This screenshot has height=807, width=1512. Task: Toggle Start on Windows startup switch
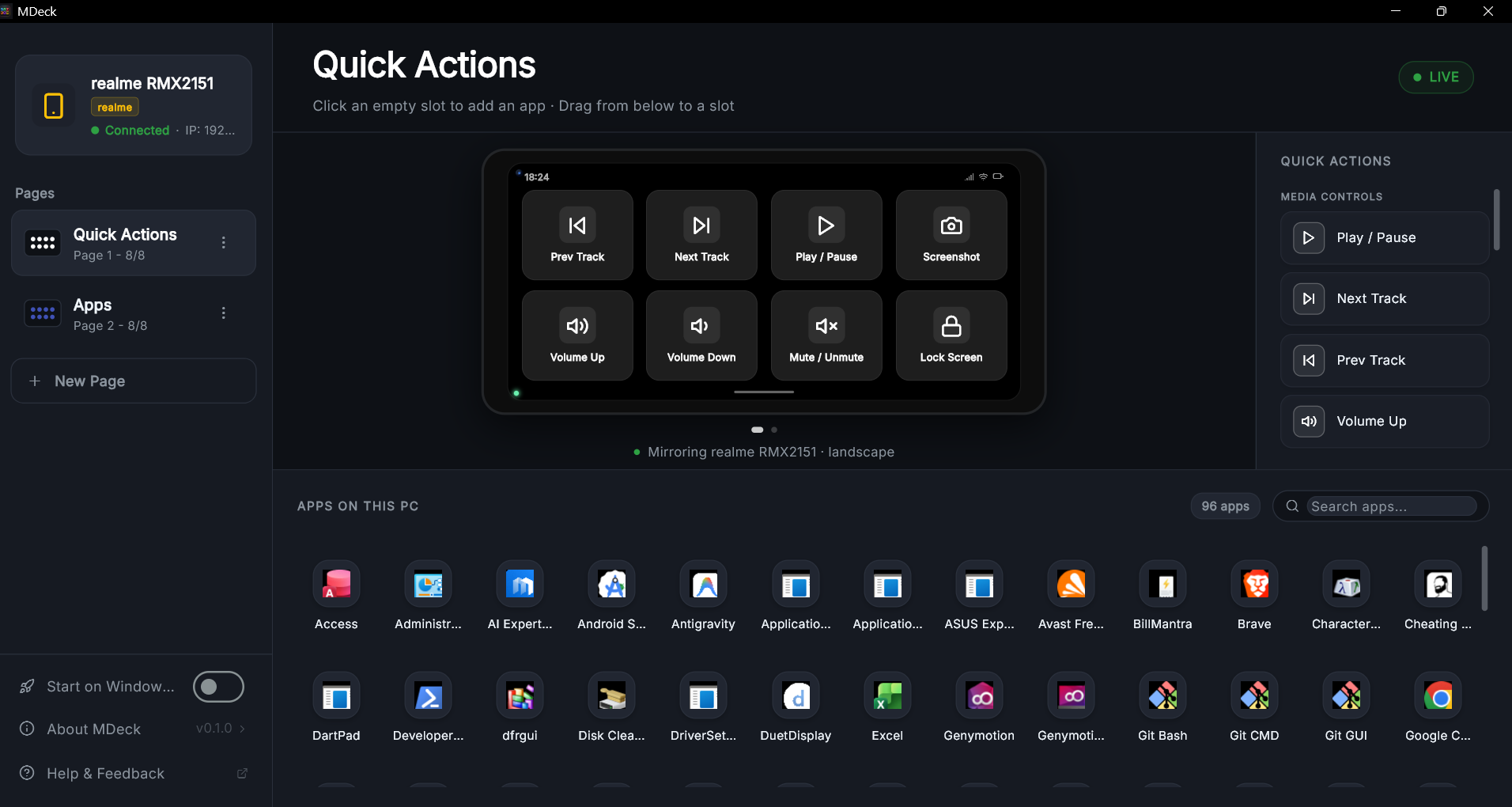(x=218, y=687)
